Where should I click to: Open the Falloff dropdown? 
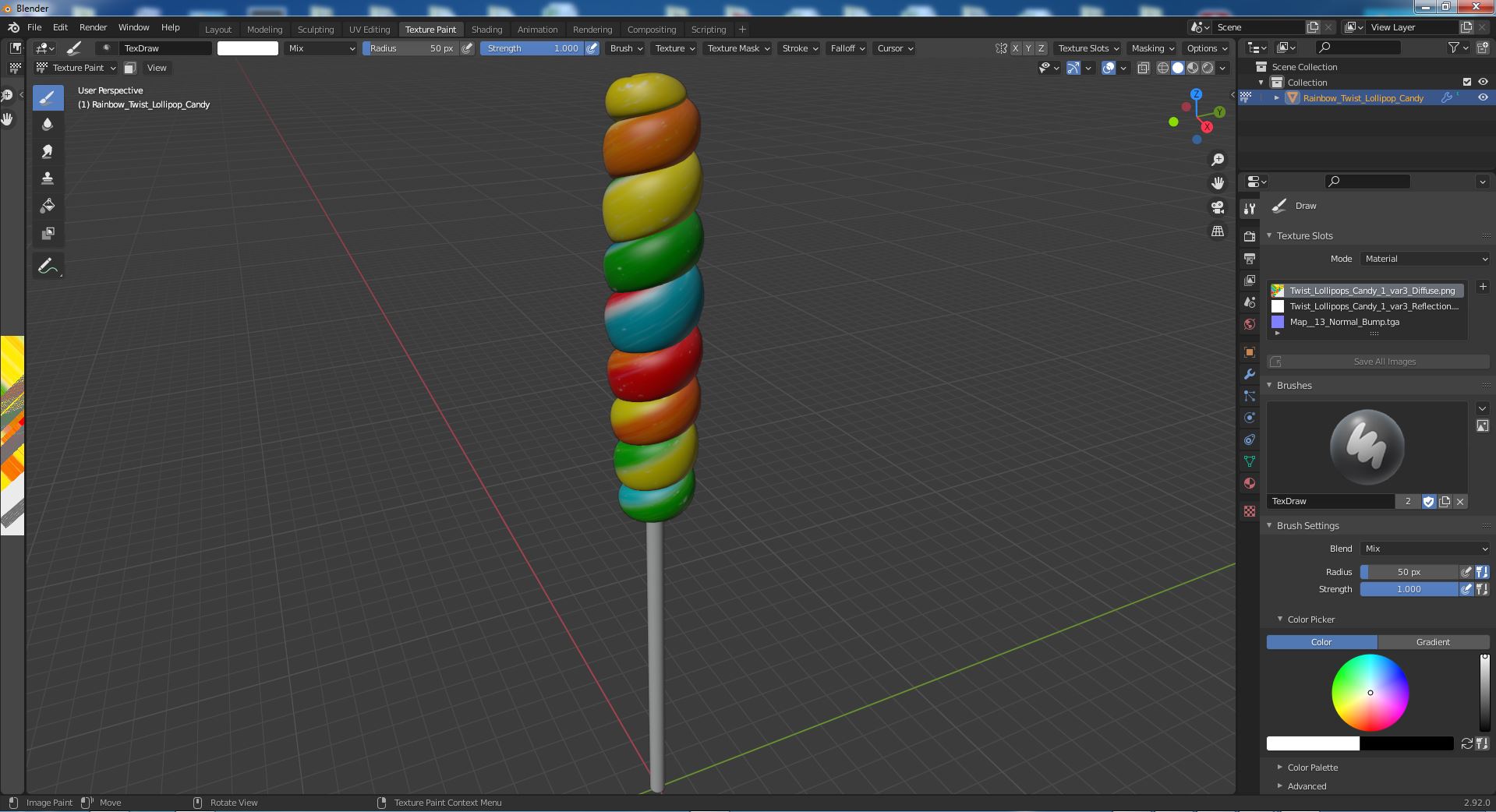(x=847, y=48)
